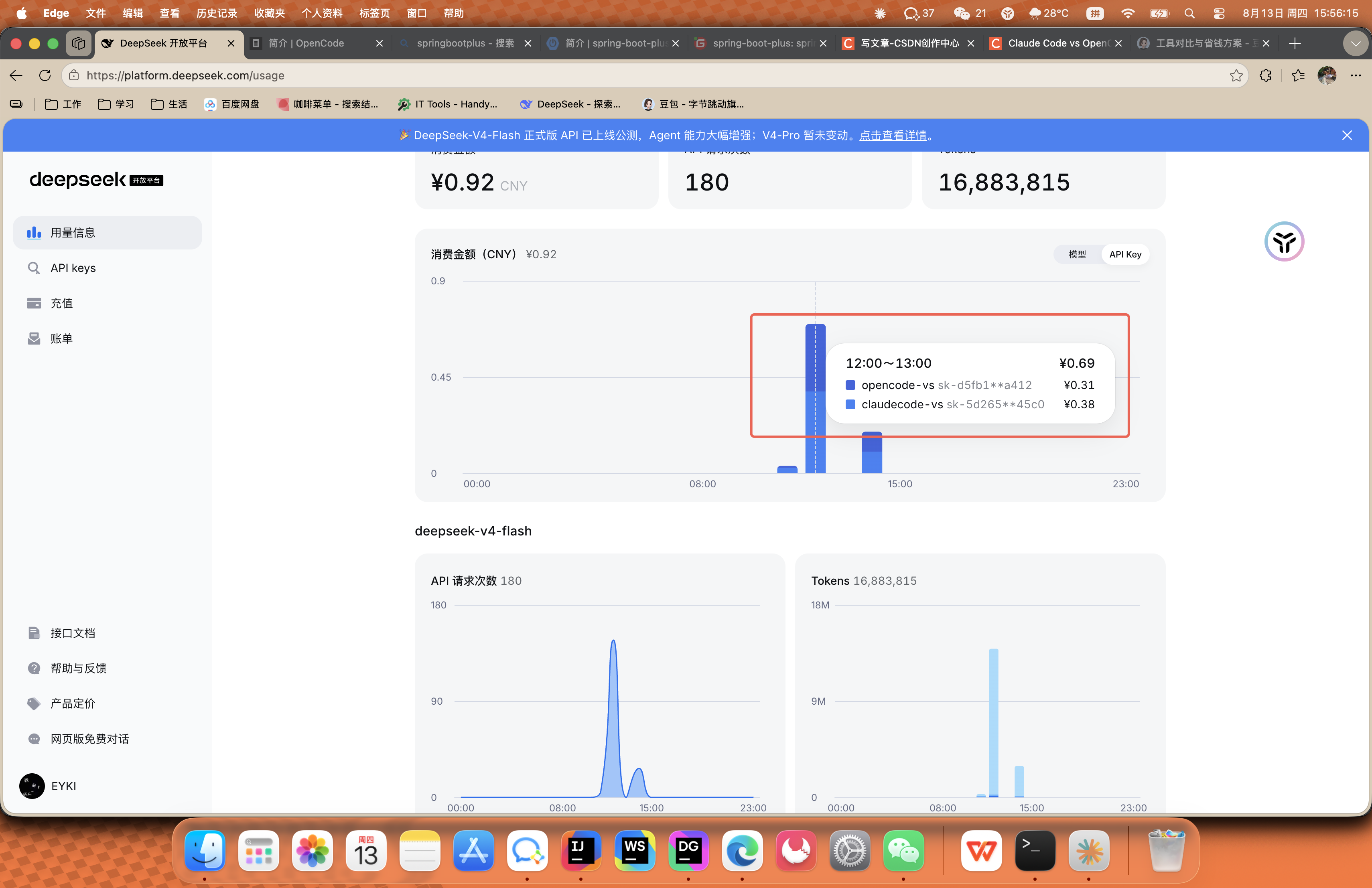
Task: Open the 豆包 bookmark
Action: 694,104
